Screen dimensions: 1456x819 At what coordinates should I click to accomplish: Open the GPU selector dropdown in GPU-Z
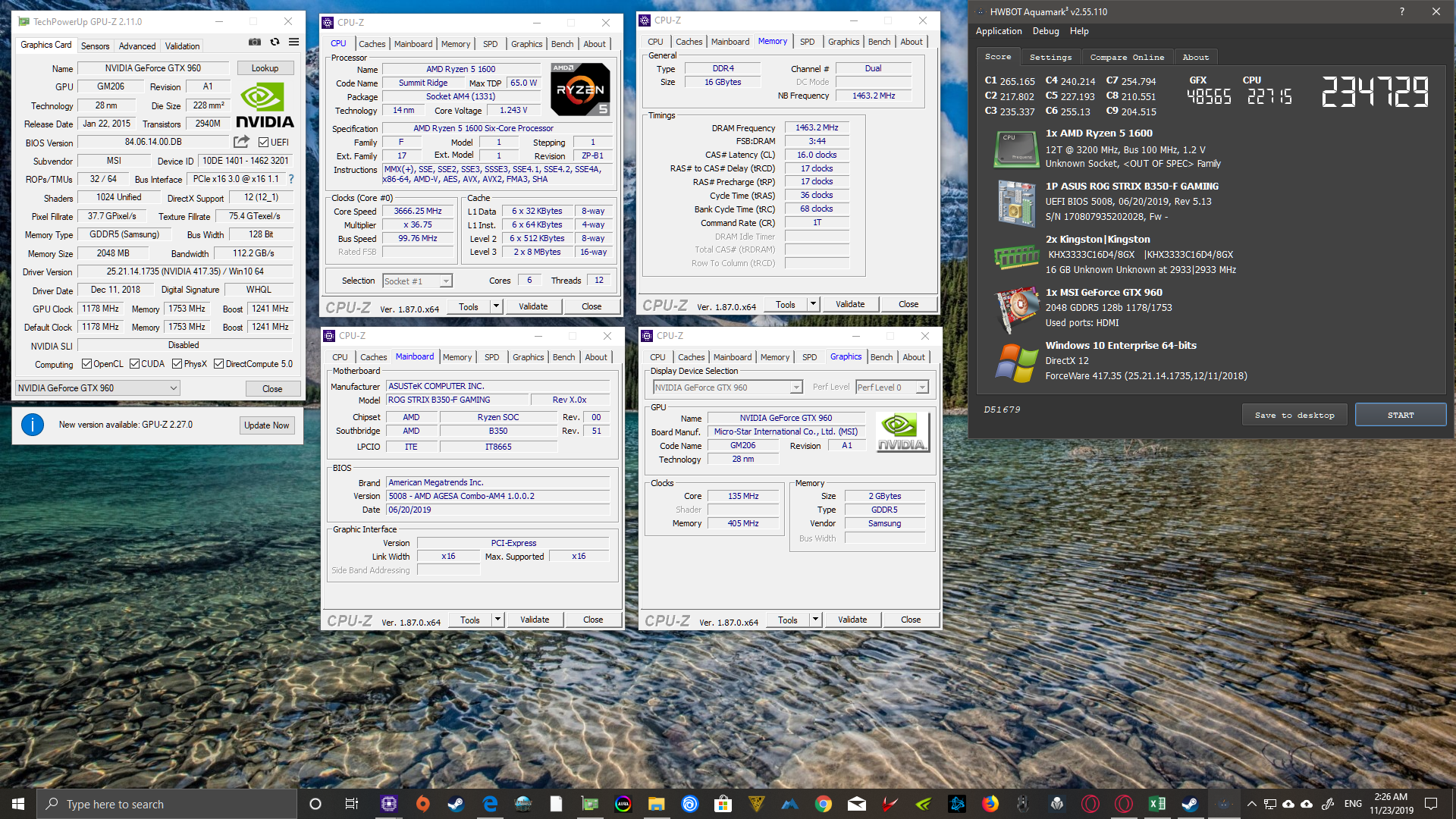(98, 388)
